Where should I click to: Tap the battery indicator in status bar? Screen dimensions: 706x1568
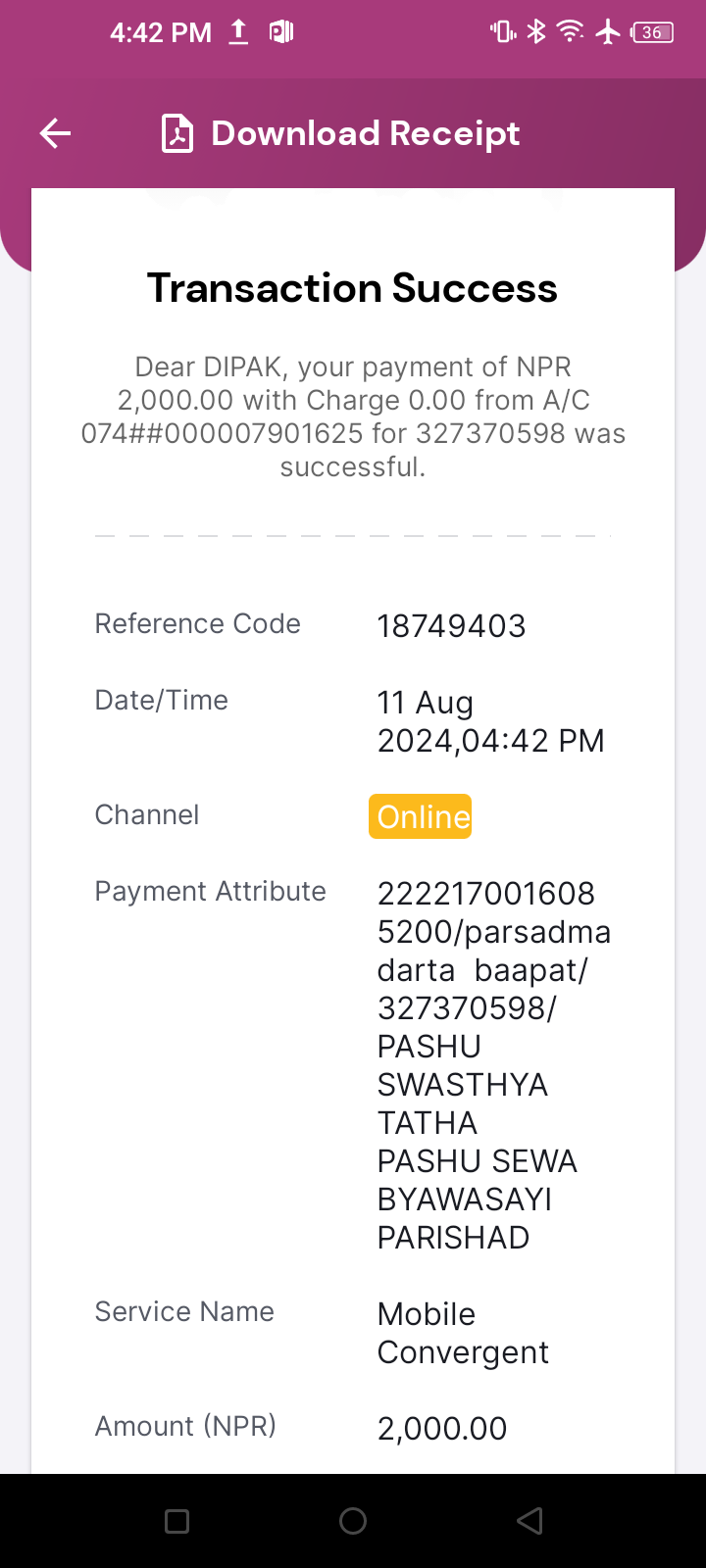(653, 32)
